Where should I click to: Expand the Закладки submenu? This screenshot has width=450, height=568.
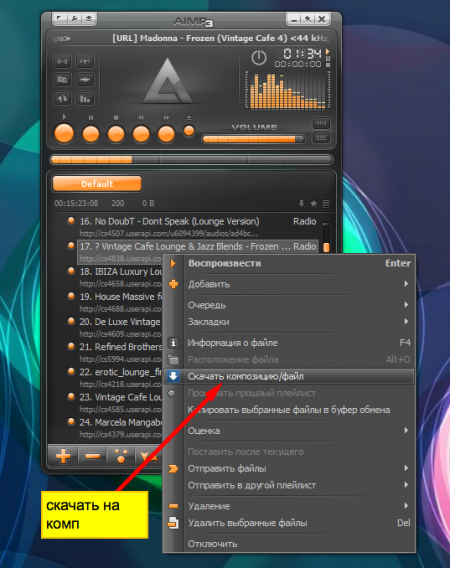(x=289, y=322)
